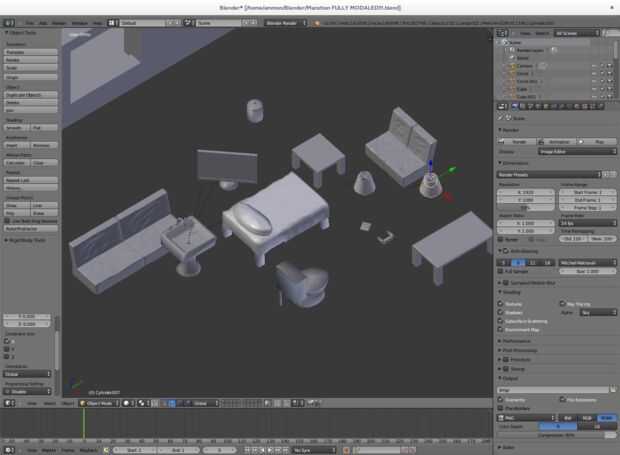
Task: Open the Marker menu in timeline header
Action: [49, 450]
